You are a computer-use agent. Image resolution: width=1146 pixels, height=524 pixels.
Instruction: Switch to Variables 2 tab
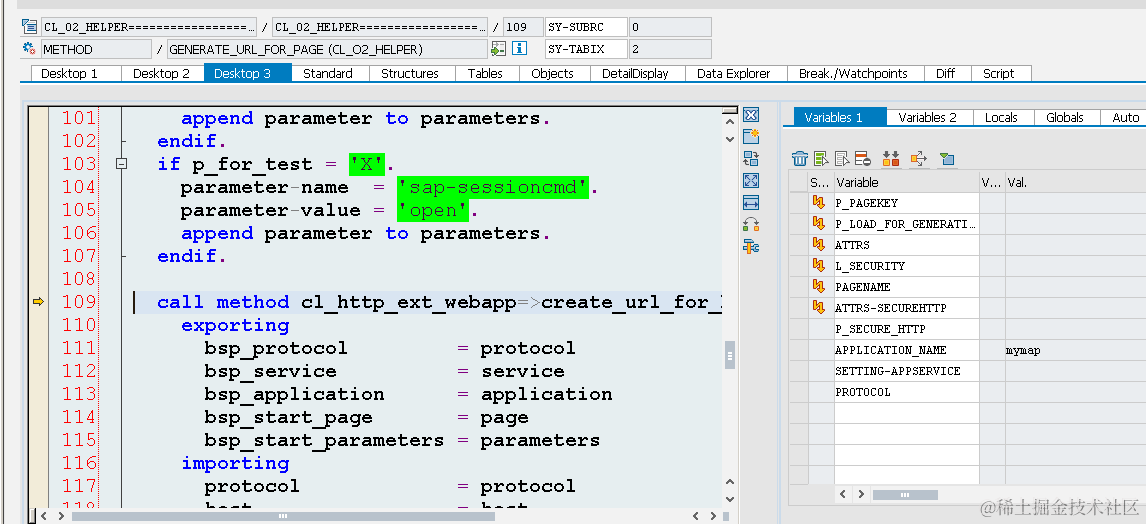coord(927,117)
